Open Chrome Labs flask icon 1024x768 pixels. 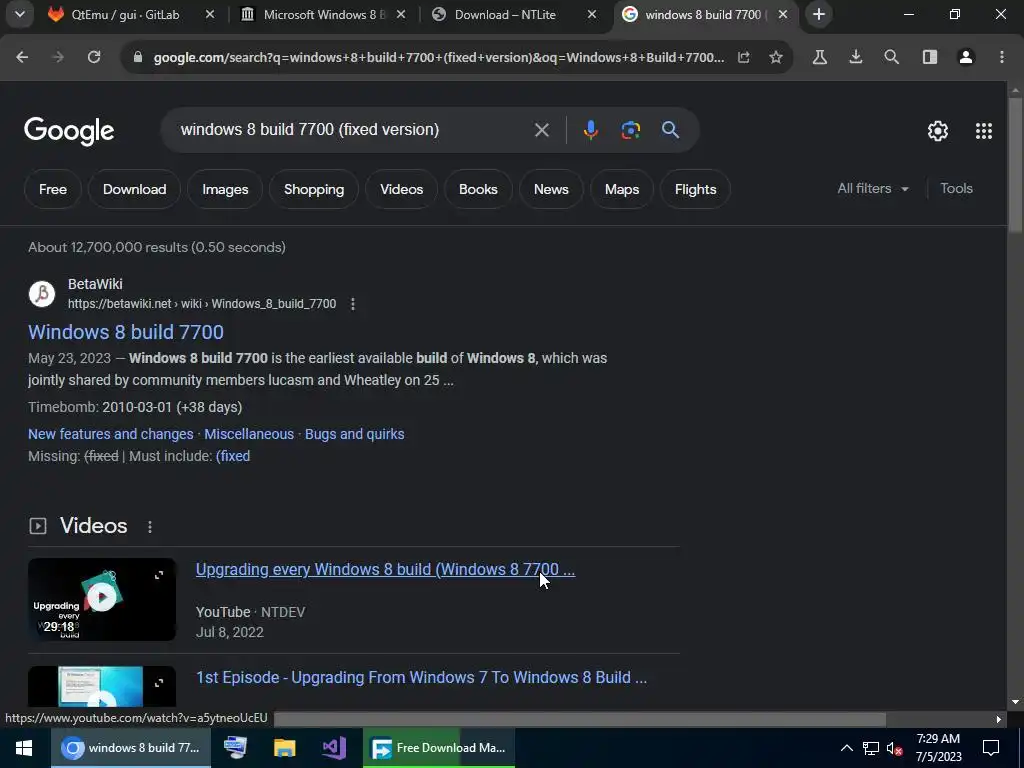[x=820, y=57]
